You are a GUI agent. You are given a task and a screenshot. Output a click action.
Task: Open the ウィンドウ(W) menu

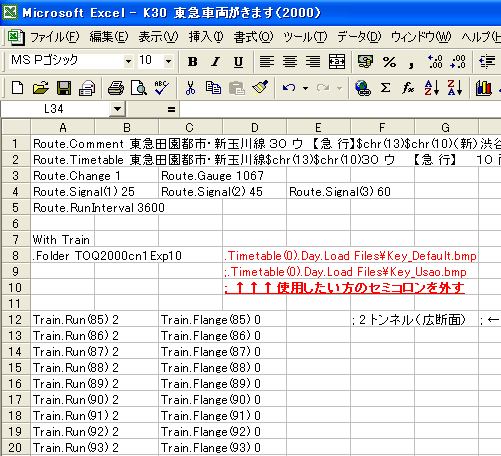pyautogui.click(x=421, y=37)
